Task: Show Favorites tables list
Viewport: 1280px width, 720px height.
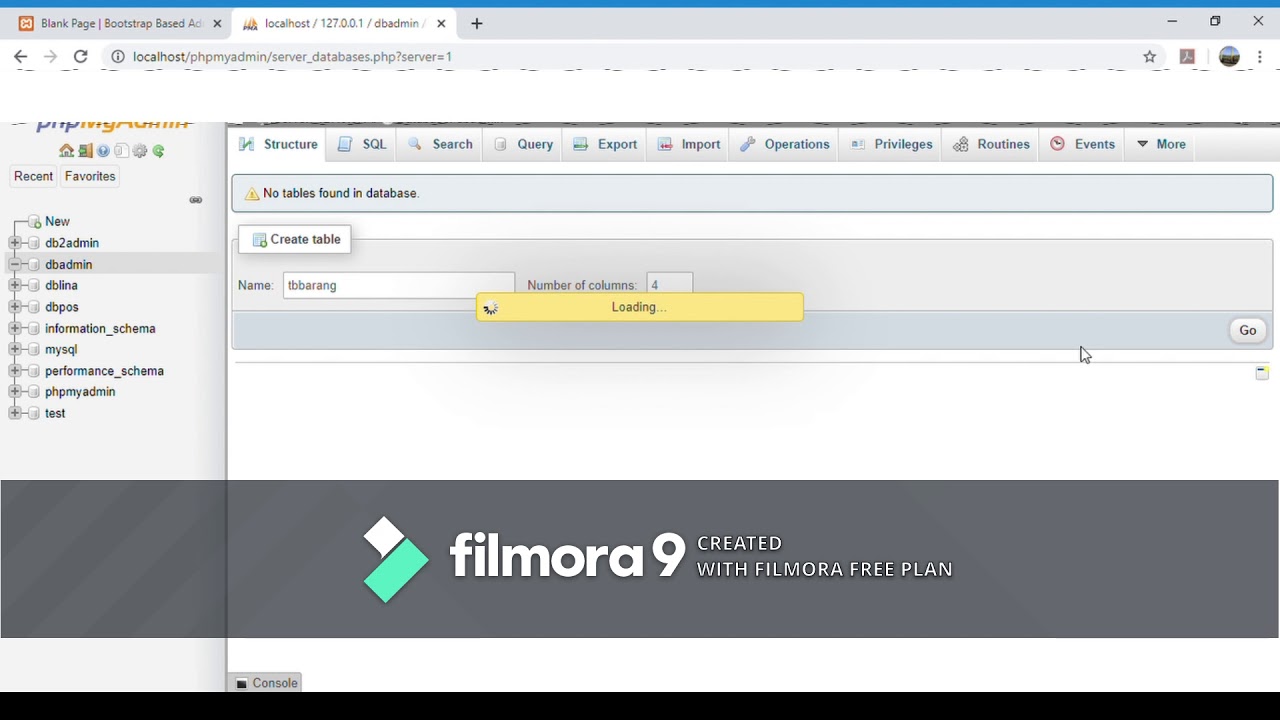Action: (x=90, y=176)
